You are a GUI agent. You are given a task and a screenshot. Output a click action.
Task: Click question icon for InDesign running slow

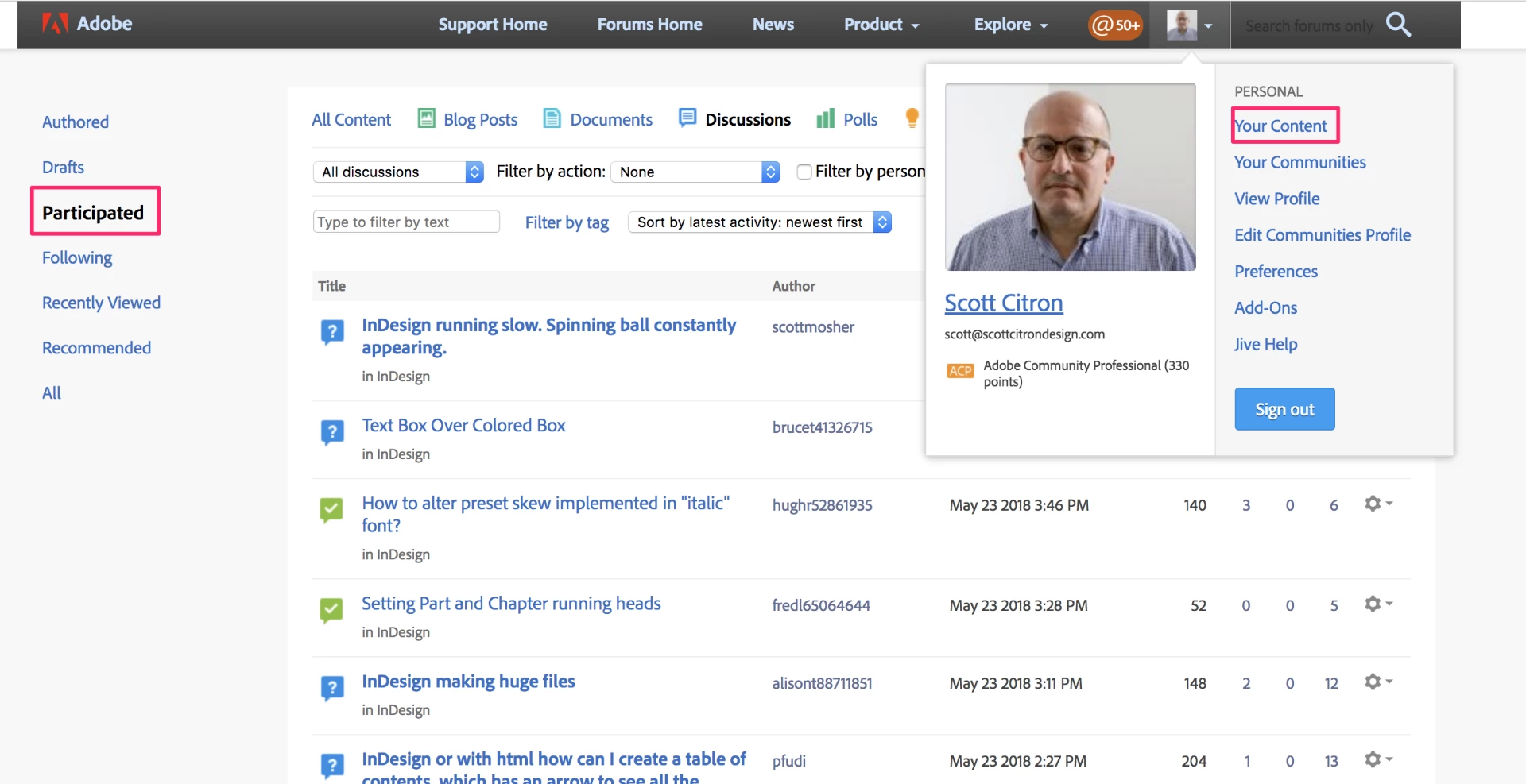[x=332, y=331]
